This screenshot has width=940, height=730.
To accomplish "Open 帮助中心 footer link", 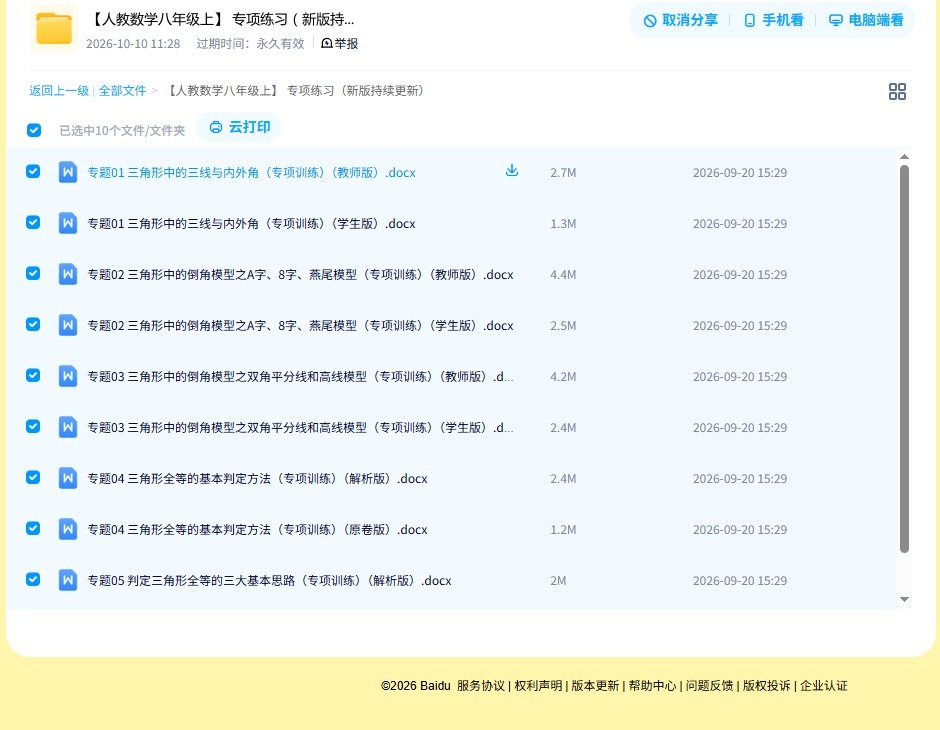I will 652,686.
